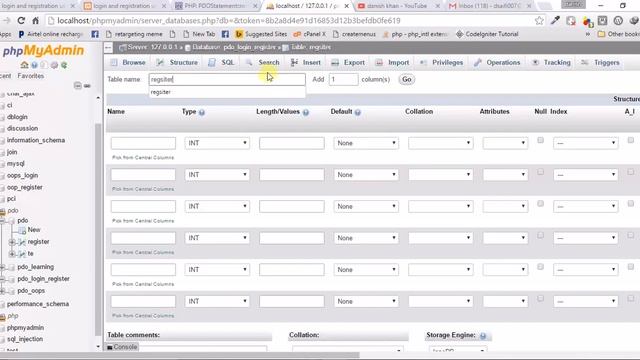Click the eyedropper color picker extension icon
Screen dimensions: 640x360
555,20
